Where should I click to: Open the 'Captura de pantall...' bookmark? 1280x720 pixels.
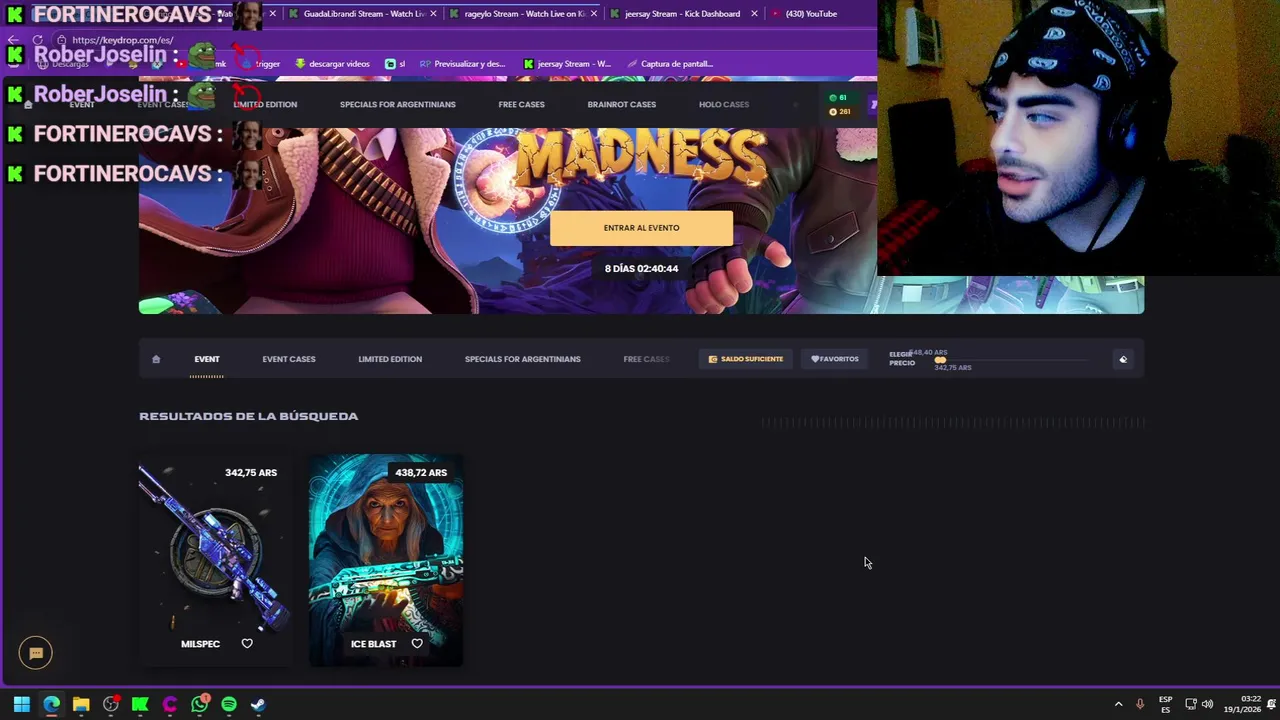pos(670,64)
